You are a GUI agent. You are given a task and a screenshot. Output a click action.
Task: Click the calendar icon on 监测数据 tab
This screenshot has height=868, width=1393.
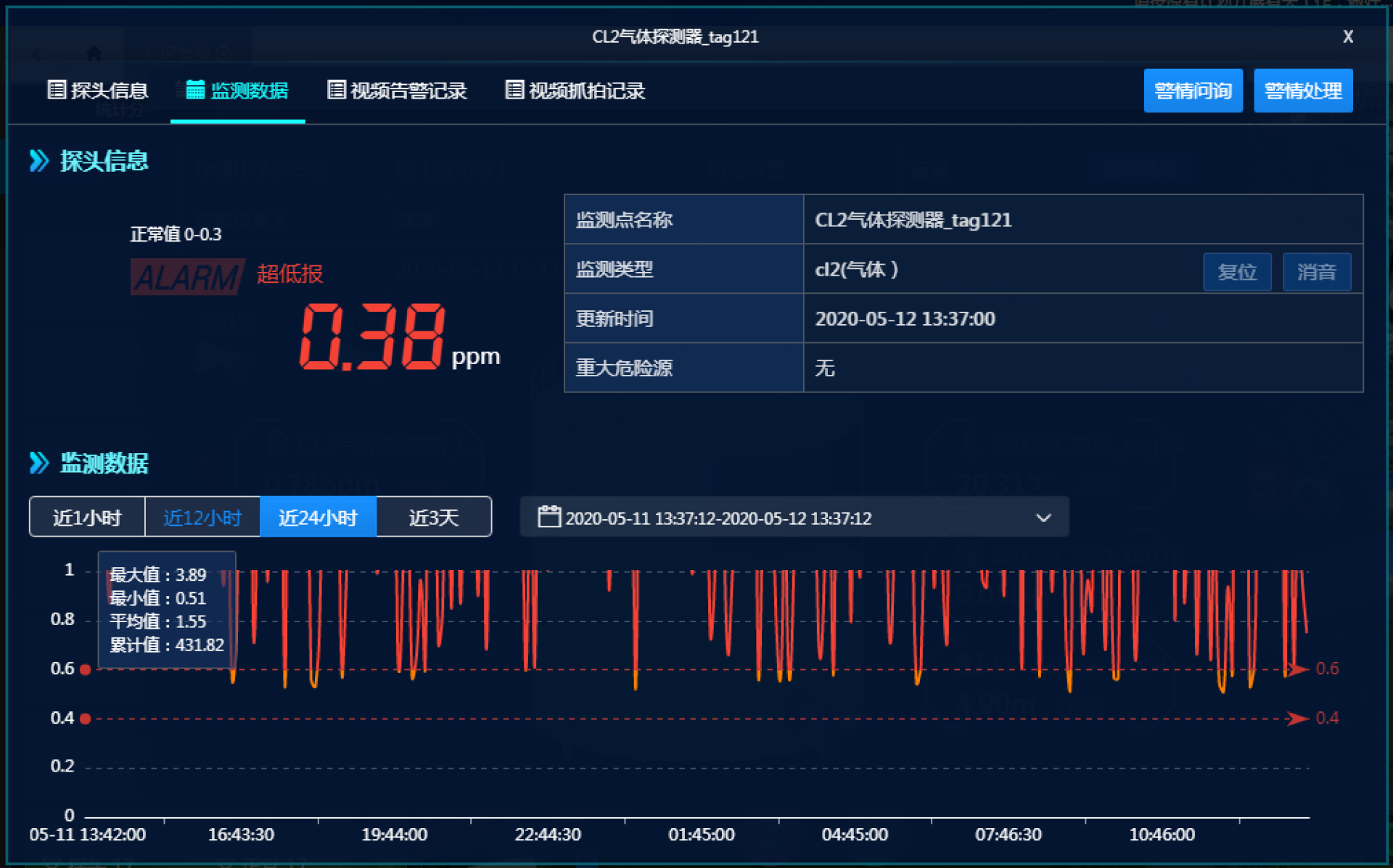pos(194,90)
